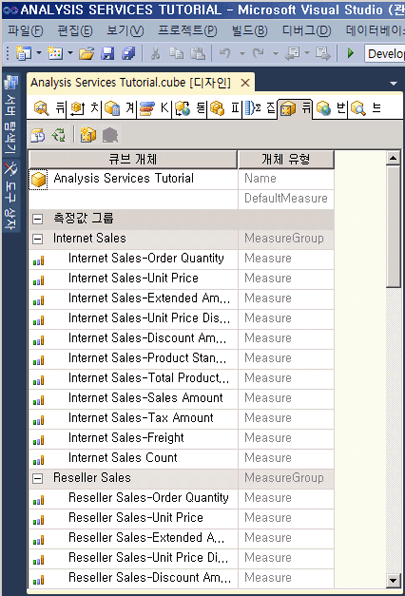
Task: Open the 빌드(B) menu
Action: [x=250, y=30]
